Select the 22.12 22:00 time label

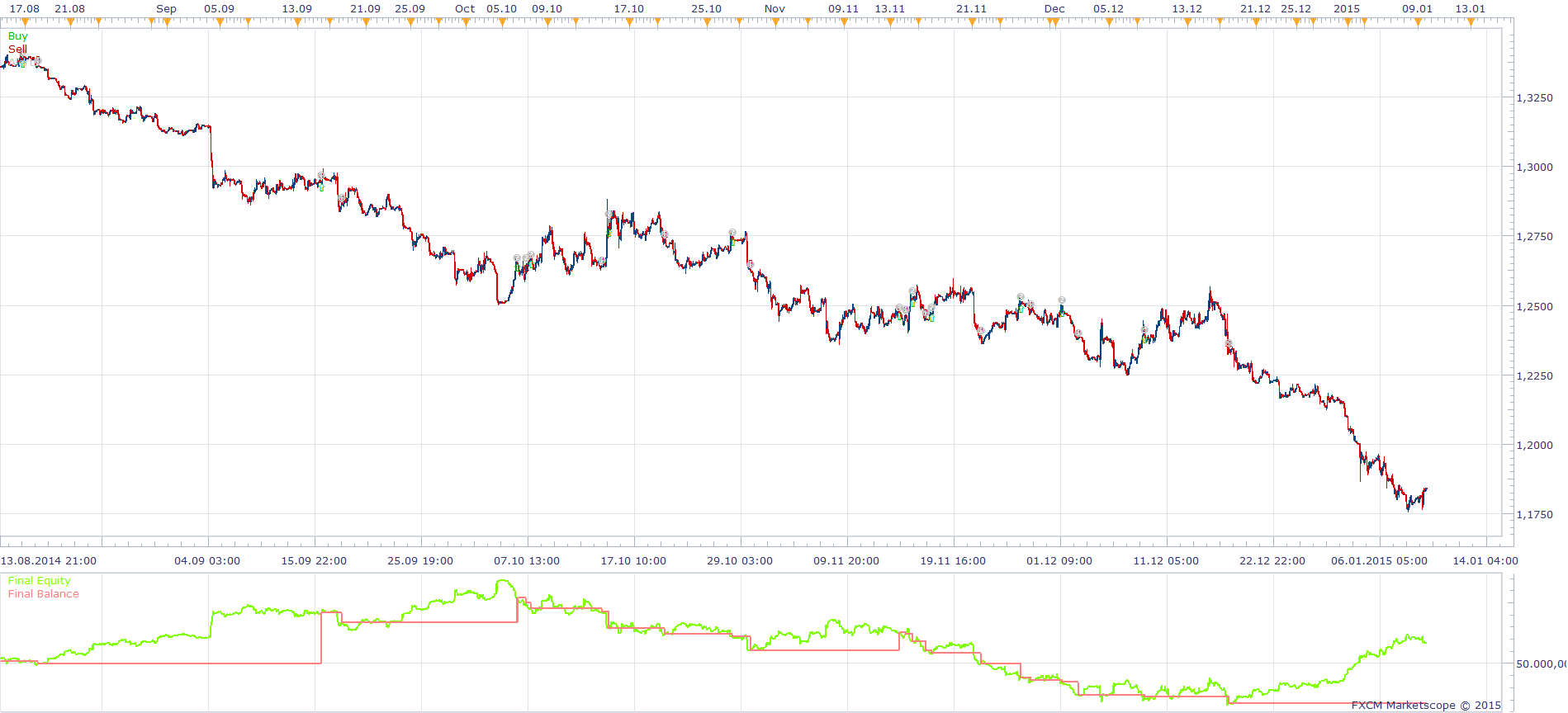point(1272,561)
